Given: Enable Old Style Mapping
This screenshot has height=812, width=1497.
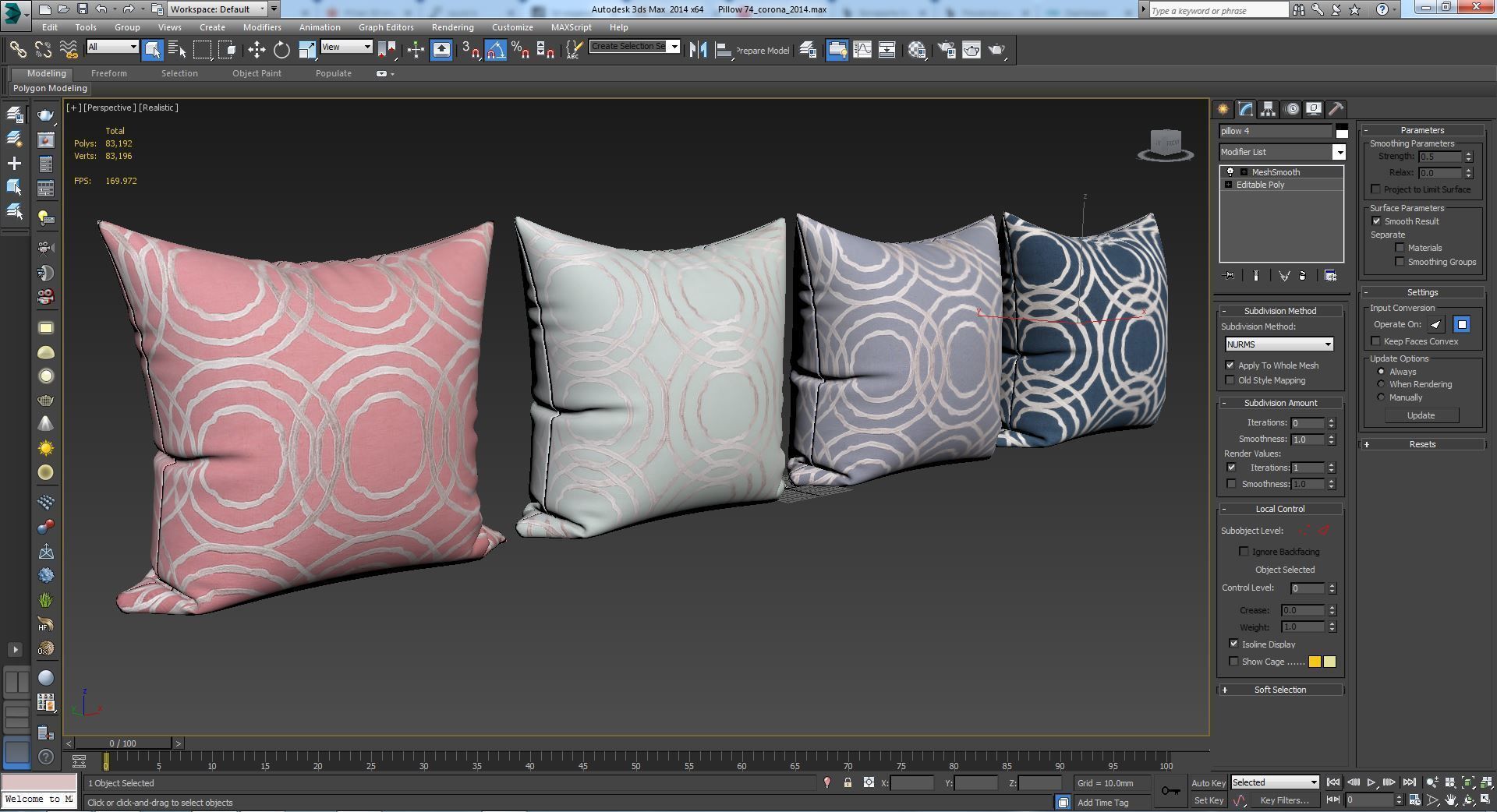Looking at the screenshot, I should pos(1230,380).
